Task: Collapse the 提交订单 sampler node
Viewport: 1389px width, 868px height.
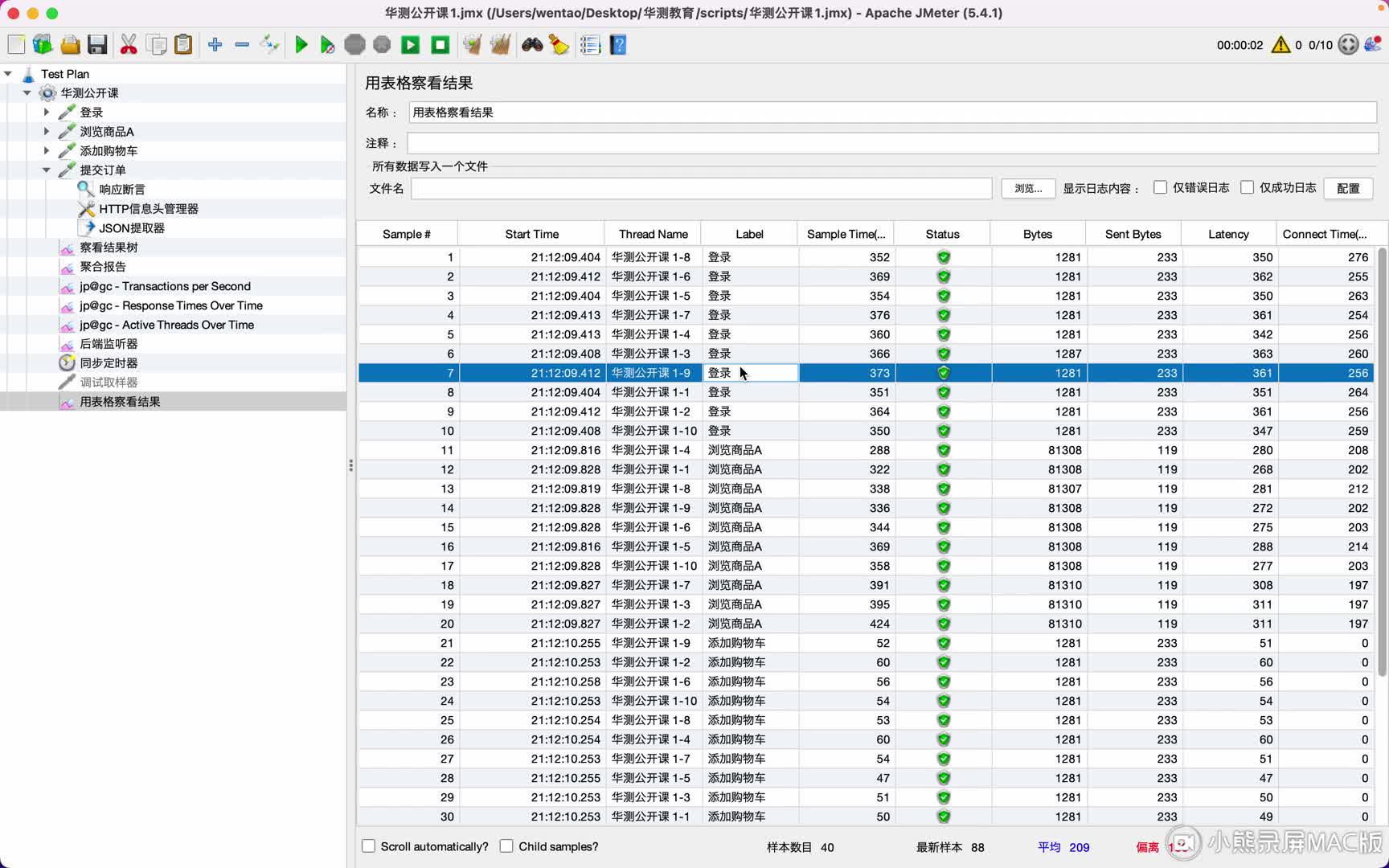Action: pos(47,170)
